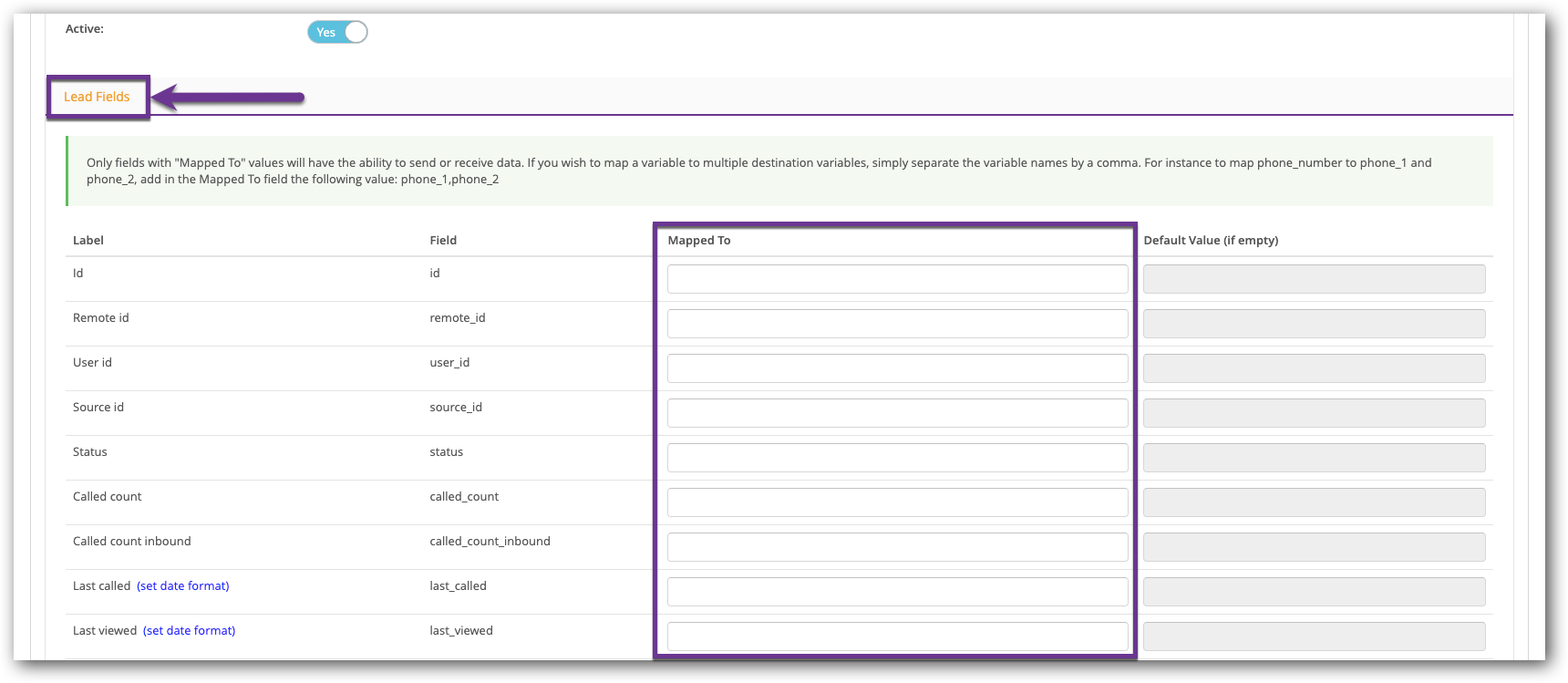Click Default Value field for Called count row
Image resolution: width=1568 pixels, height=683 pixels.
point(1314,502)
